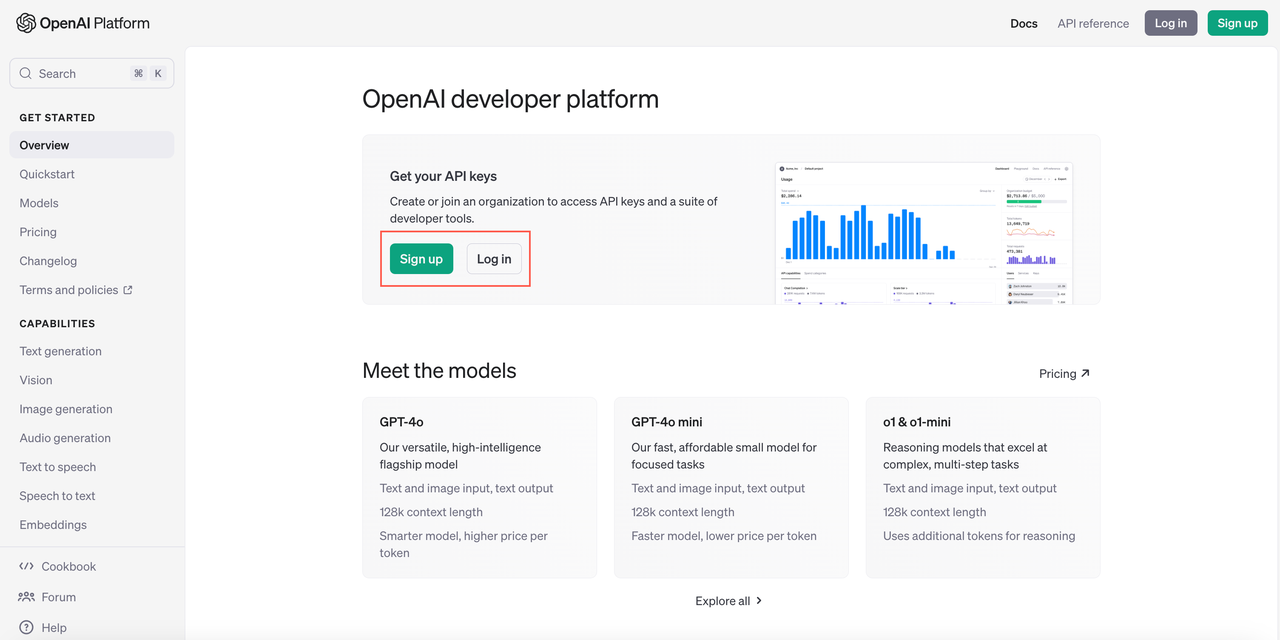Click the header Log in button
This screenshot has height=640, width=1280.
click(1171, 23)
